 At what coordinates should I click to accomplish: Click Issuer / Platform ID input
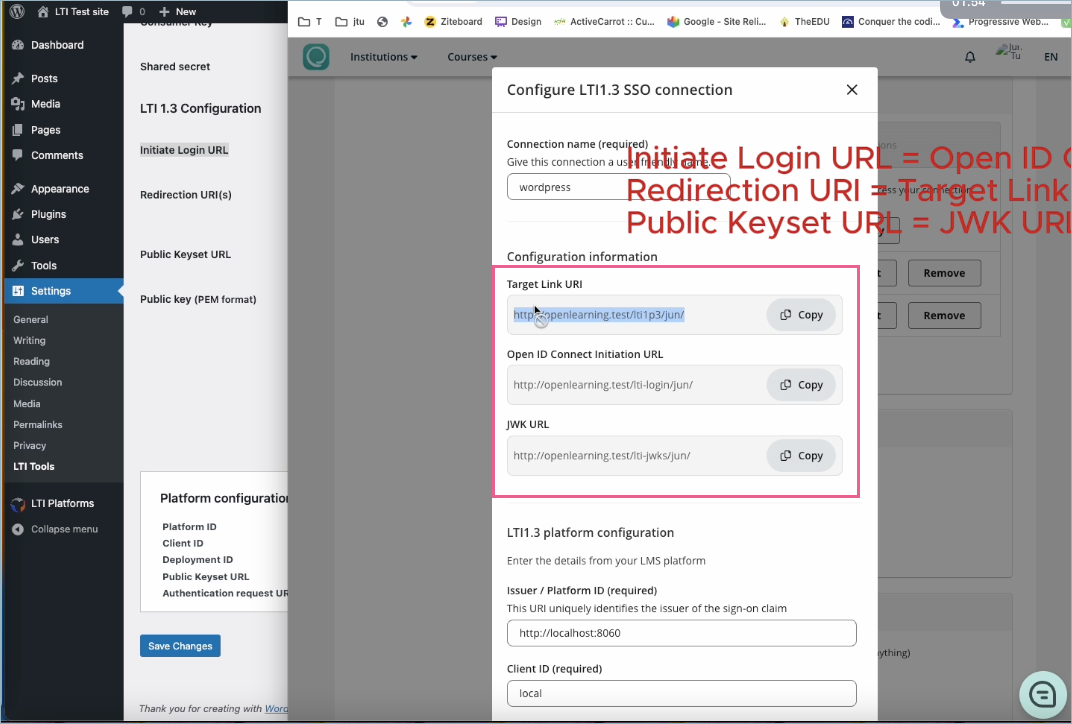[x=682, y=633]
